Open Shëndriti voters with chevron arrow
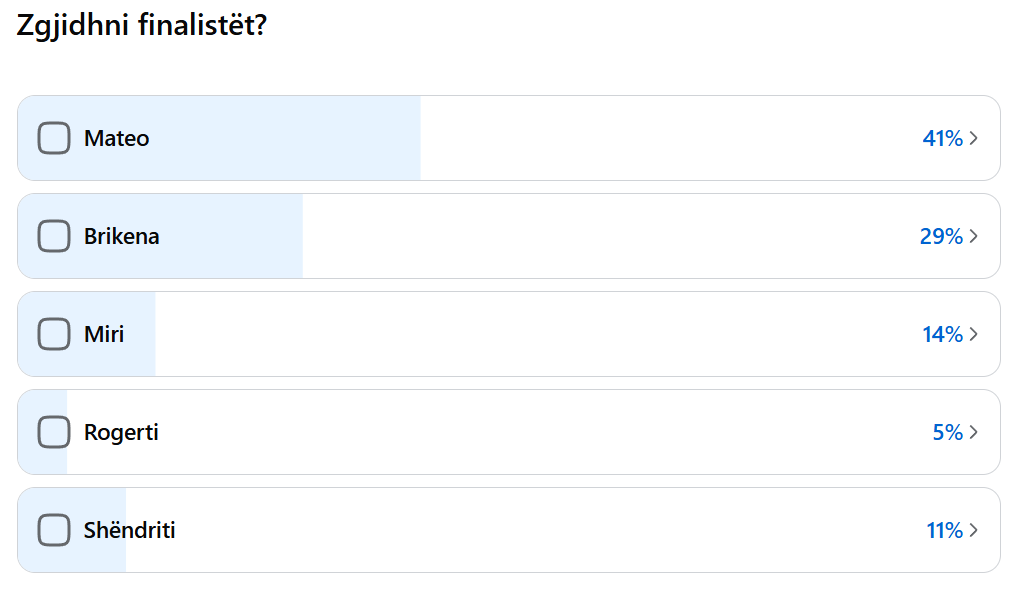The width and height of the screenshot is (1016, 592). coord(974,530)
